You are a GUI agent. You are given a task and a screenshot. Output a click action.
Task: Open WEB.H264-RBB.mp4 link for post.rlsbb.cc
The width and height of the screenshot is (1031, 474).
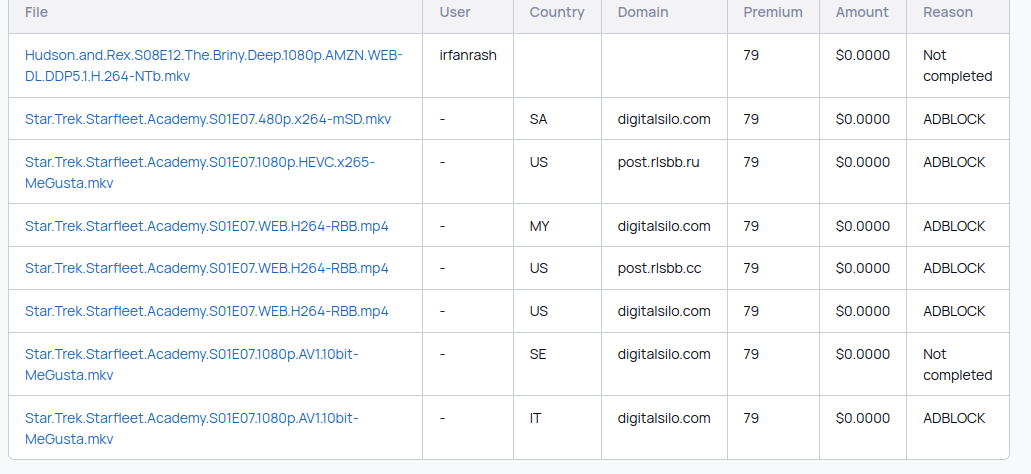click(206, 268)
